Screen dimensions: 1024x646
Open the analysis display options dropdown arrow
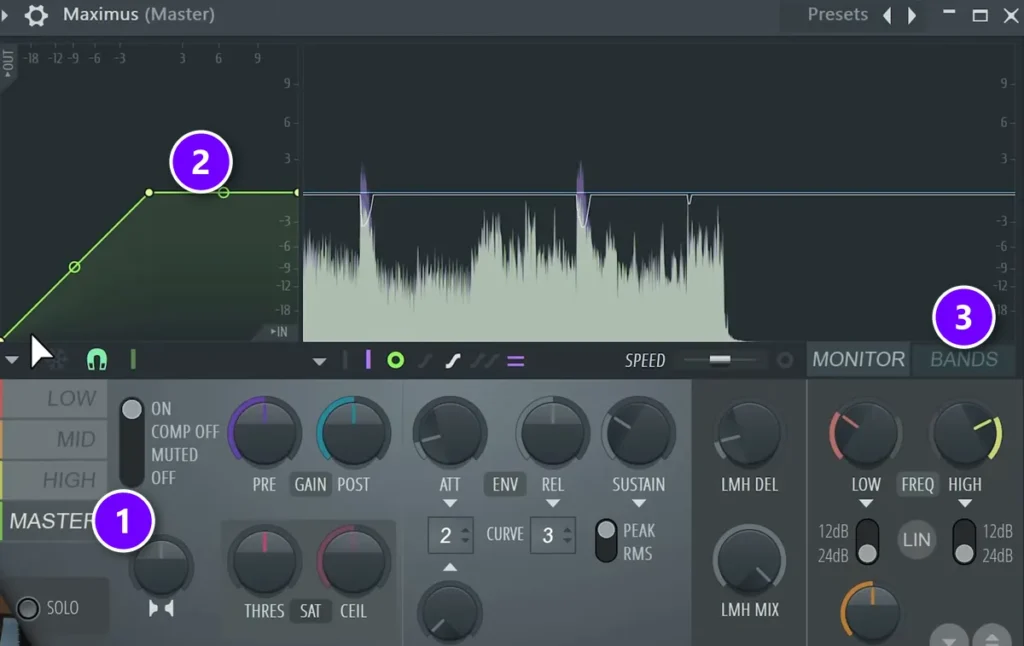(x=319, y=361)
